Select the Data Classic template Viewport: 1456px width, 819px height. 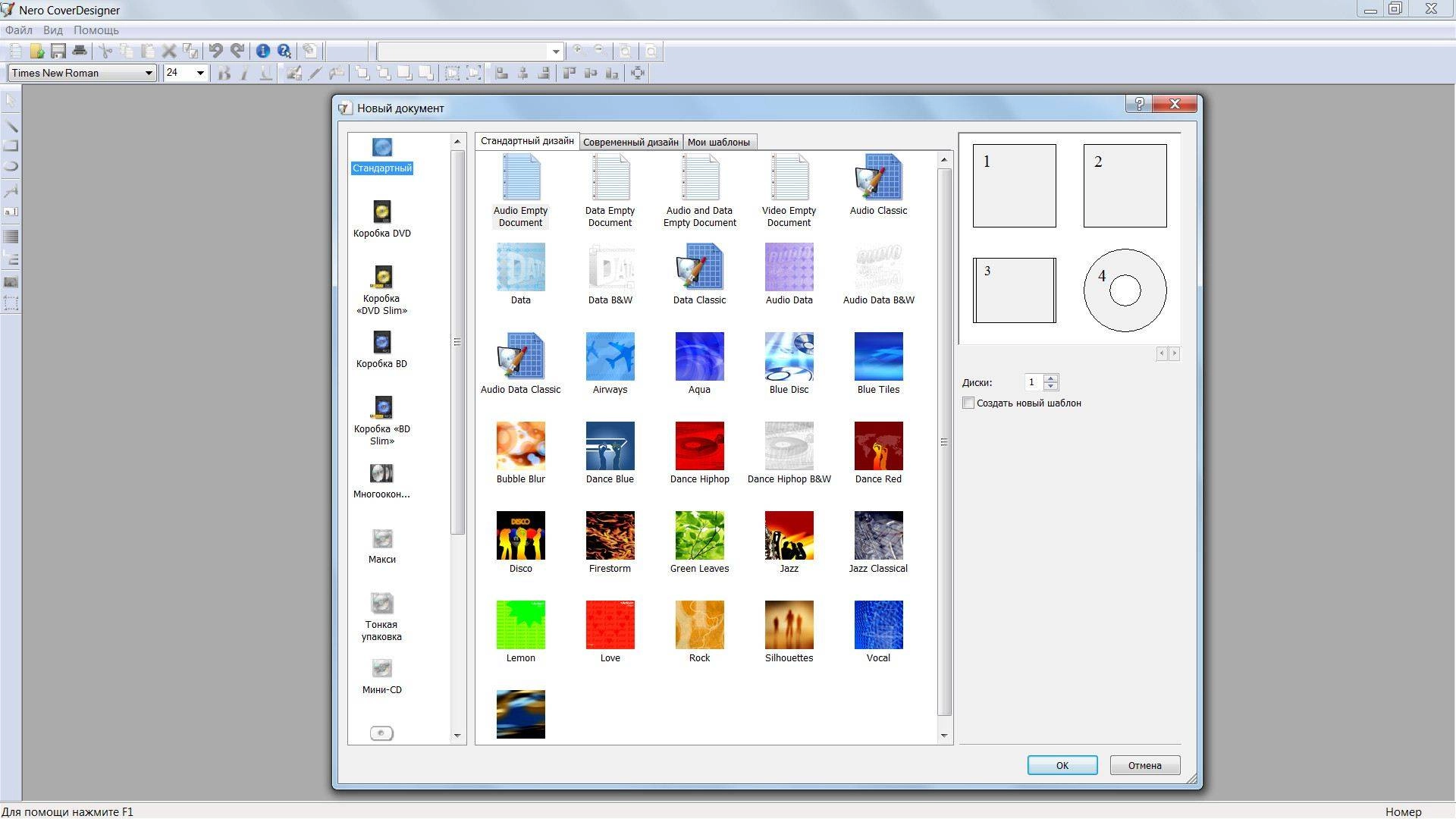pos(699,274)
